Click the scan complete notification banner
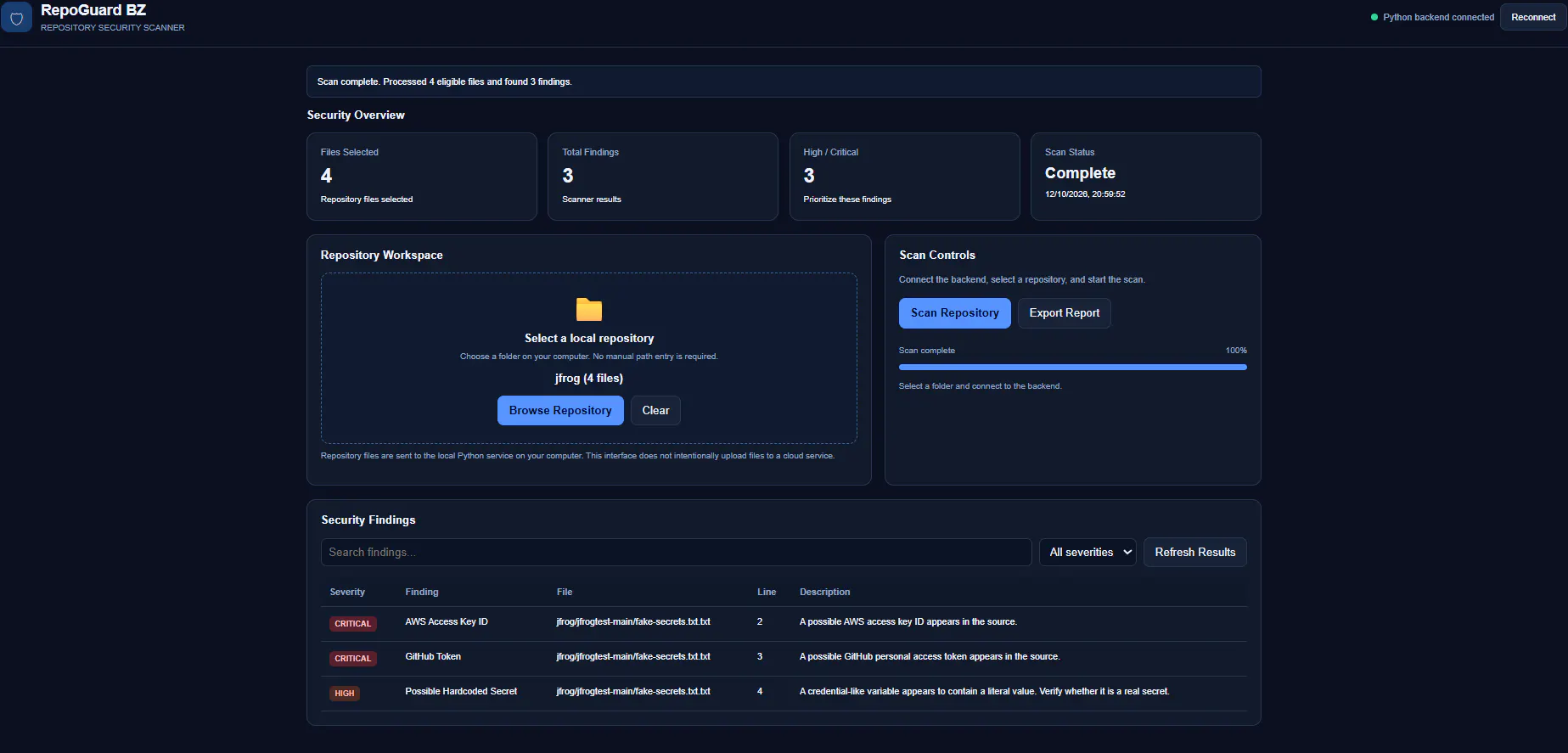1568x753 pixels. (784, 81)
